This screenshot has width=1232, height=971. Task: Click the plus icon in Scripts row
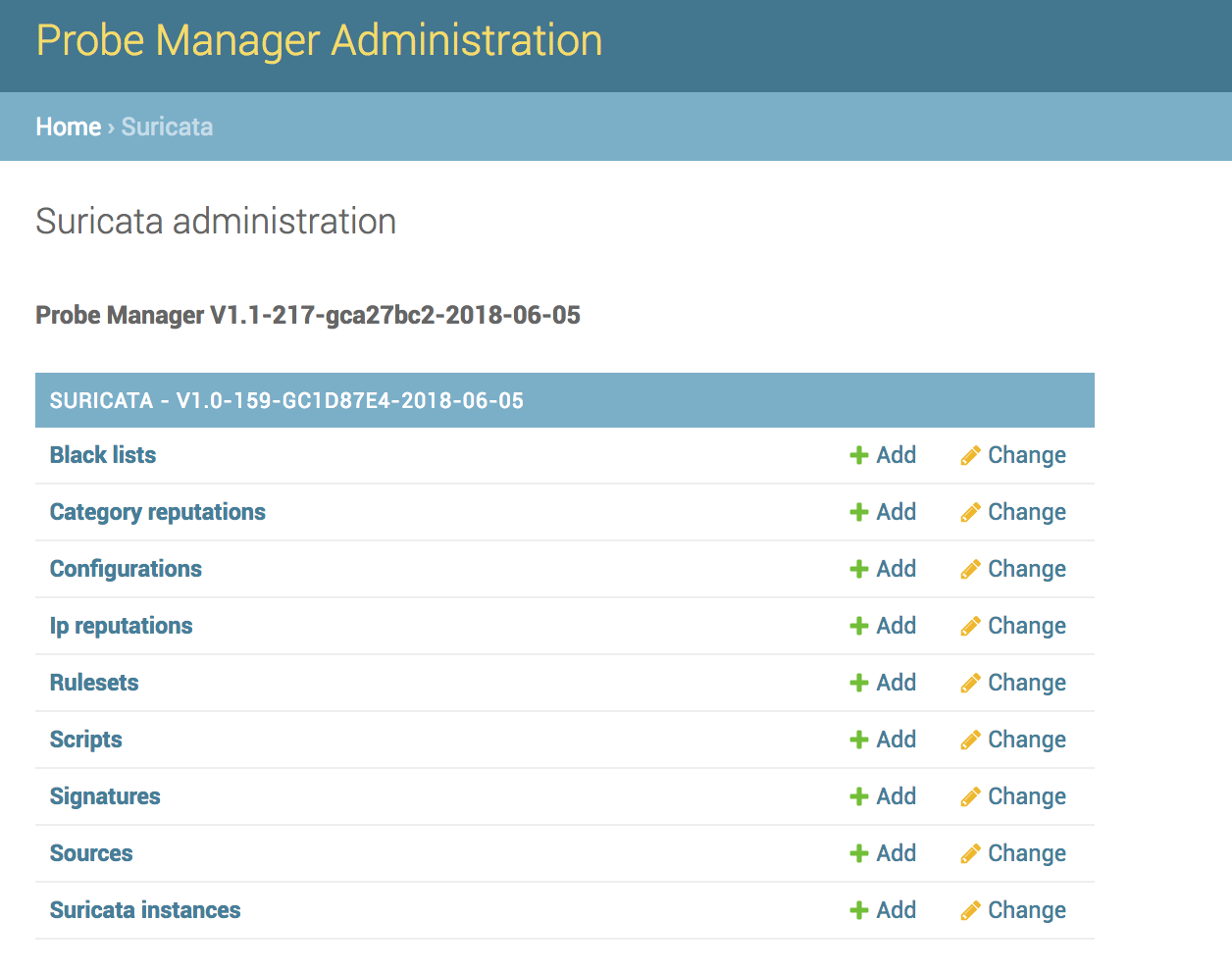pos(859,740)
